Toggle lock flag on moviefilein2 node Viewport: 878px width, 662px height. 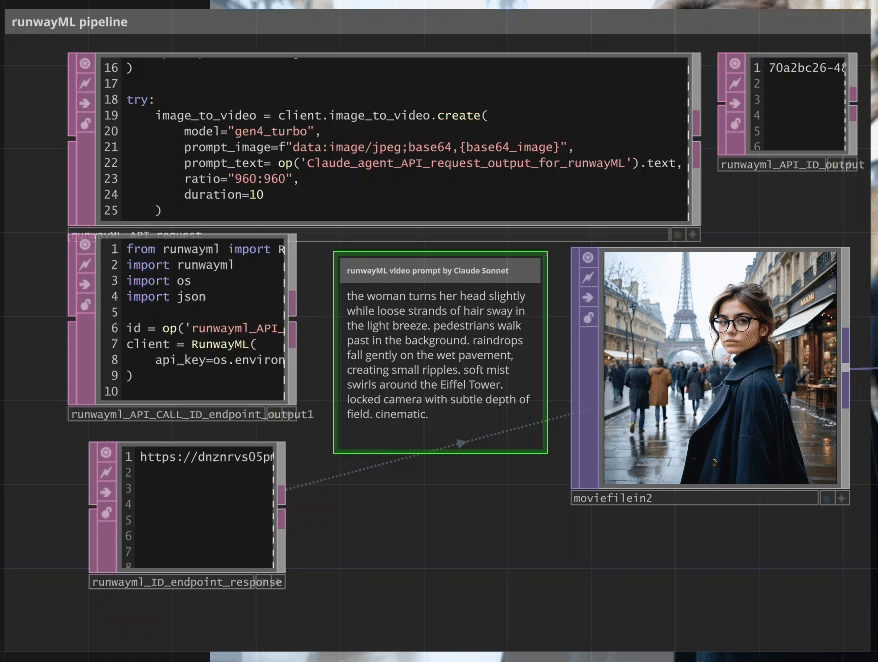587,318
